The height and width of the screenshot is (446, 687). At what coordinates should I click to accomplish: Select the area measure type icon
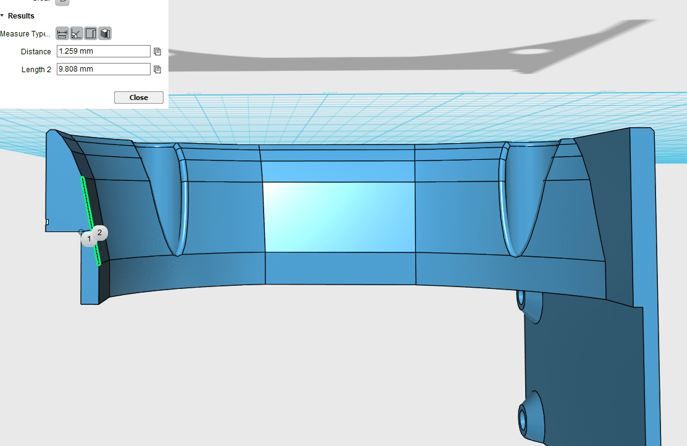click(x=91, y=33)
